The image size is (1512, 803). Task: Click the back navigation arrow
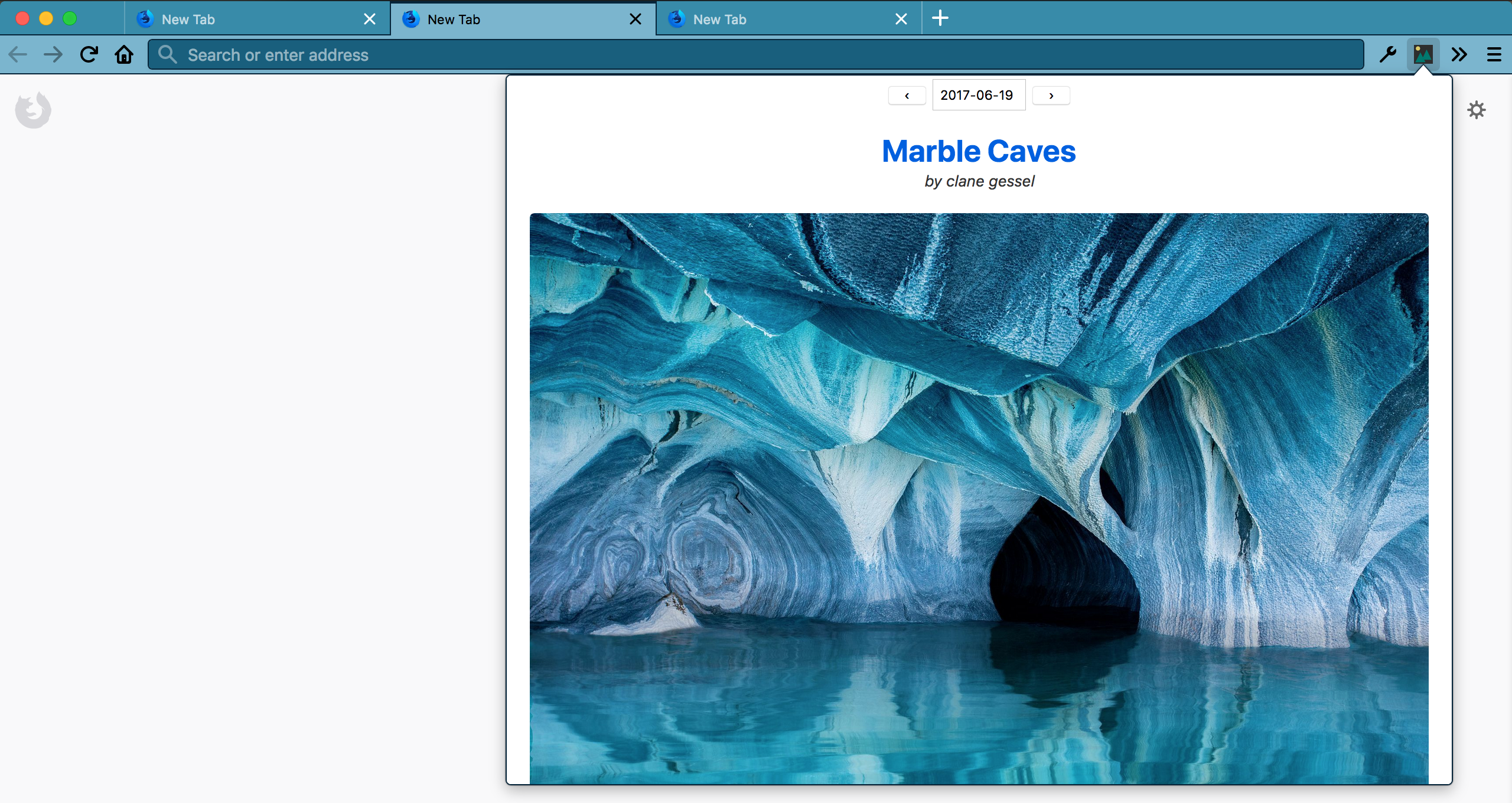pyautogui.click(x=18, y=55)
